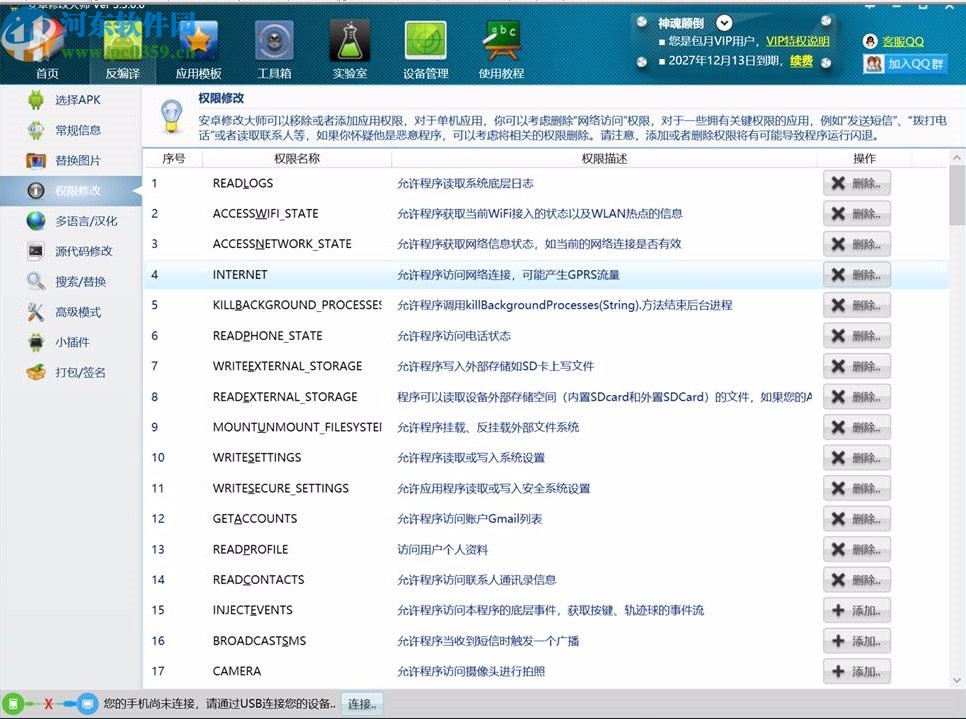Click the X icon for READLOGS row
The height and width of the screenshot is (719, 966).
(838, 183)
